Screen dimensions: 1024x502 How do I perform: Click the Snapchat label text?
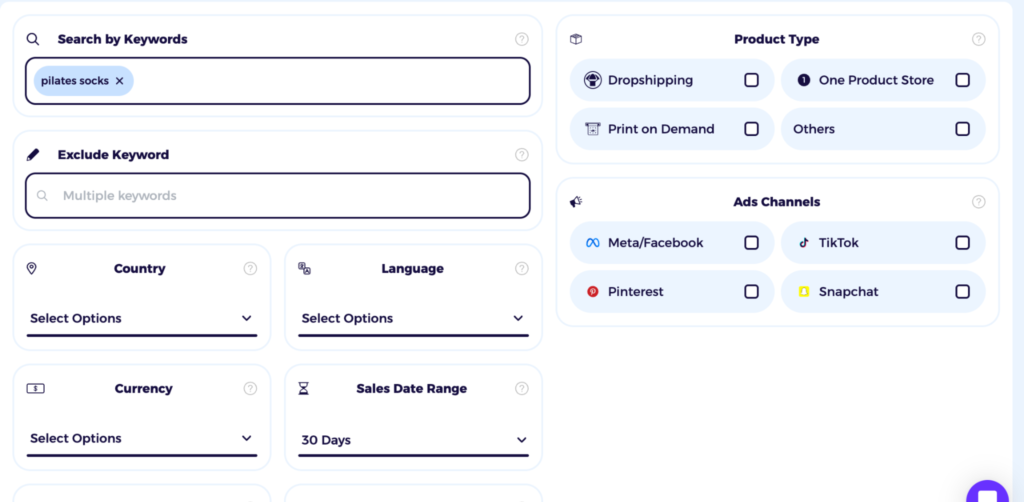[848, 292]
